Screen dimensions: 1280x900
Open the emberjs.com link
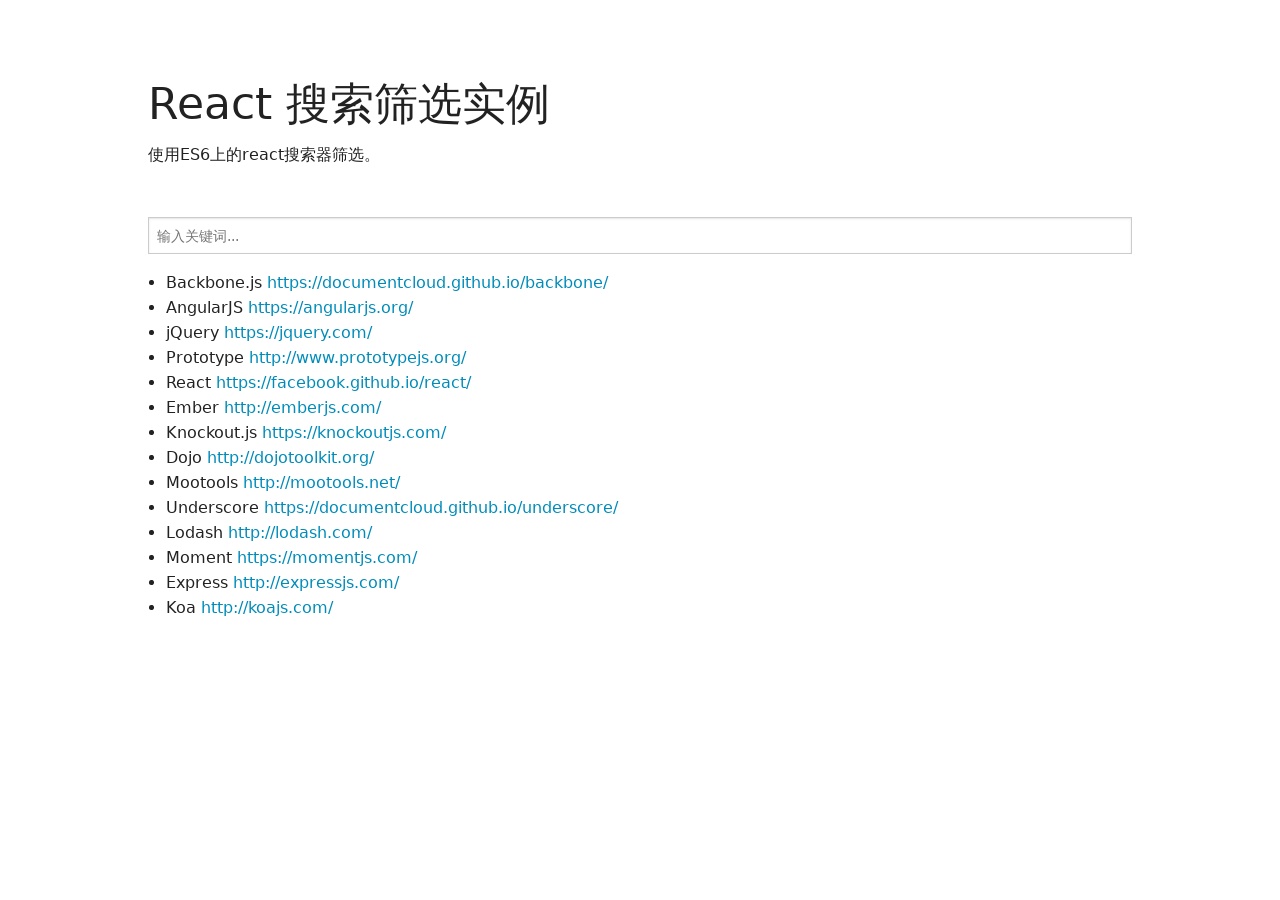[x=302, y=407]
